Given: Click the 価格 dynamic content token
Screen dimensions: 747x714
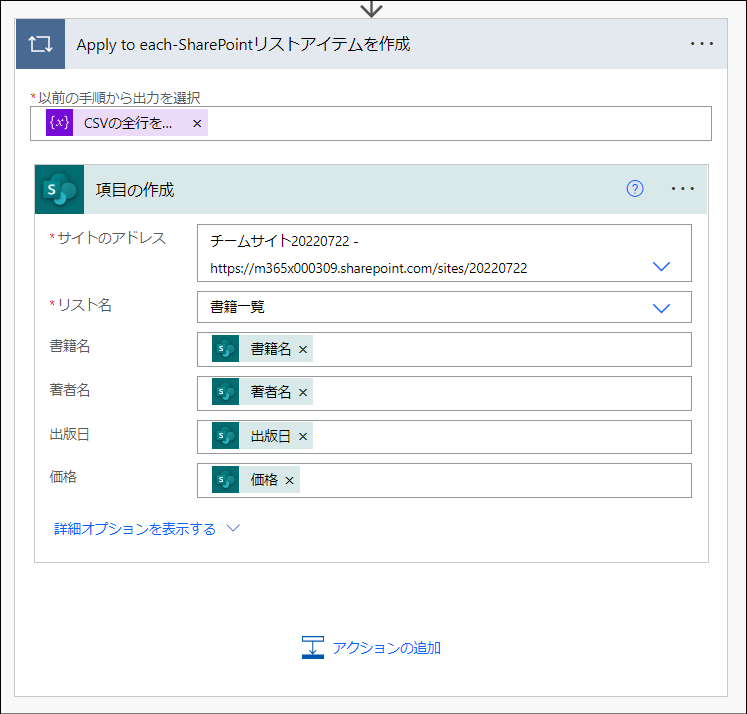Looking at the screenshot, I should pyautogui.click(x=256, y=480).
